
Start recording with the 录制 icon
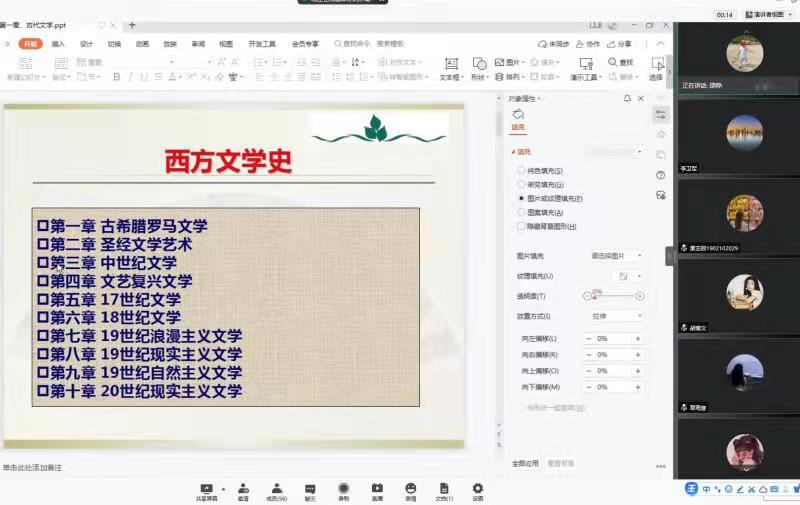[x=343, y=489]
